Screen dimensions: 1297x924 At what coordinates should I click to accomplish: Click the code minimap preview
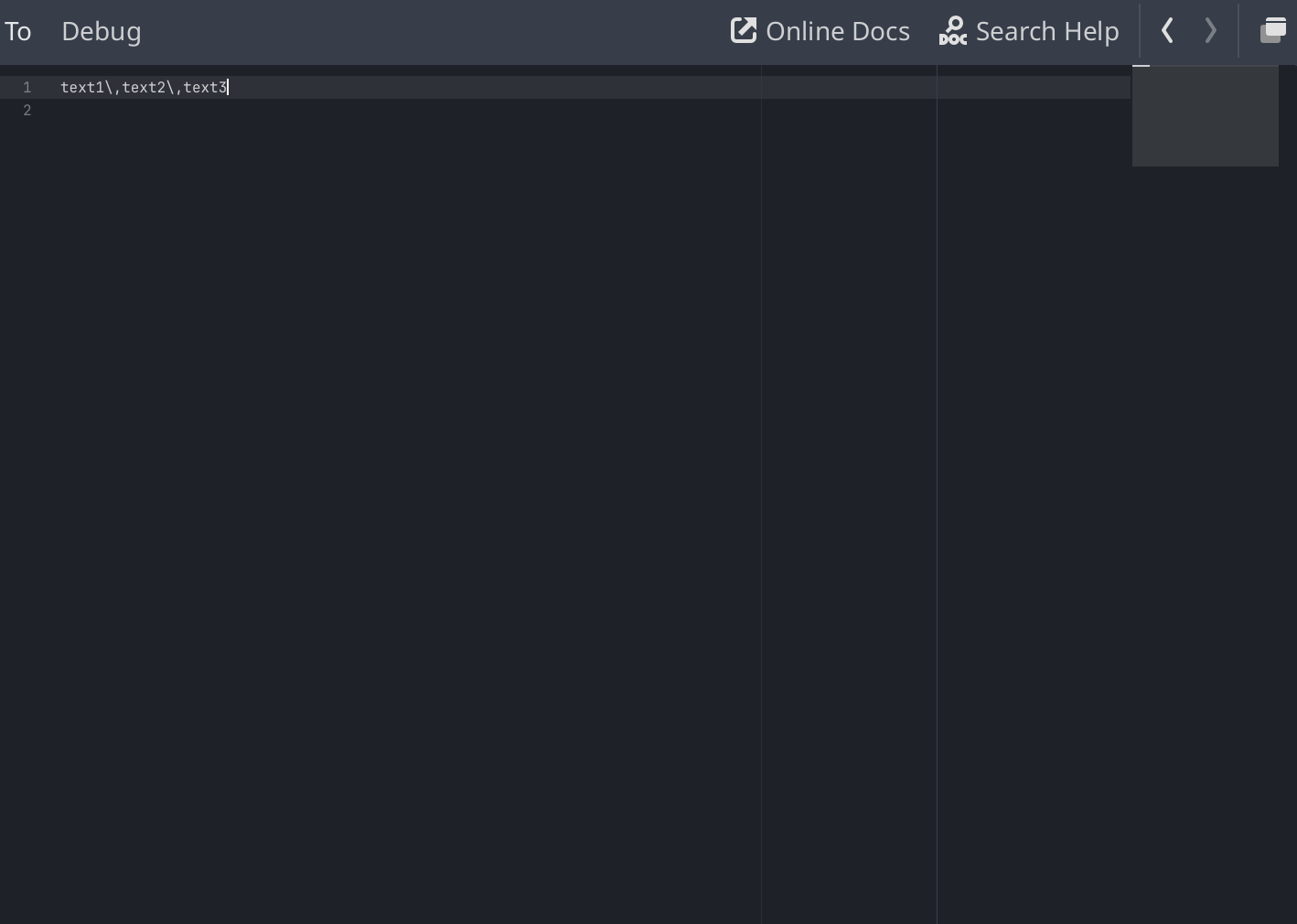click(x=1205, y=116)
